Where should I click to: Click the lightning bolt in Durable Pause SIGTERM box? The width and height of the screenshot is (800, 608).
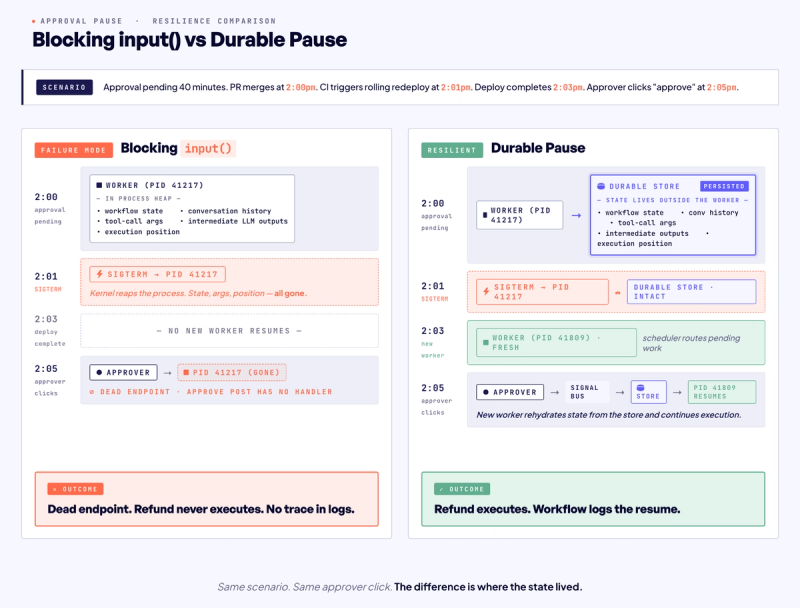coord(486,292)
